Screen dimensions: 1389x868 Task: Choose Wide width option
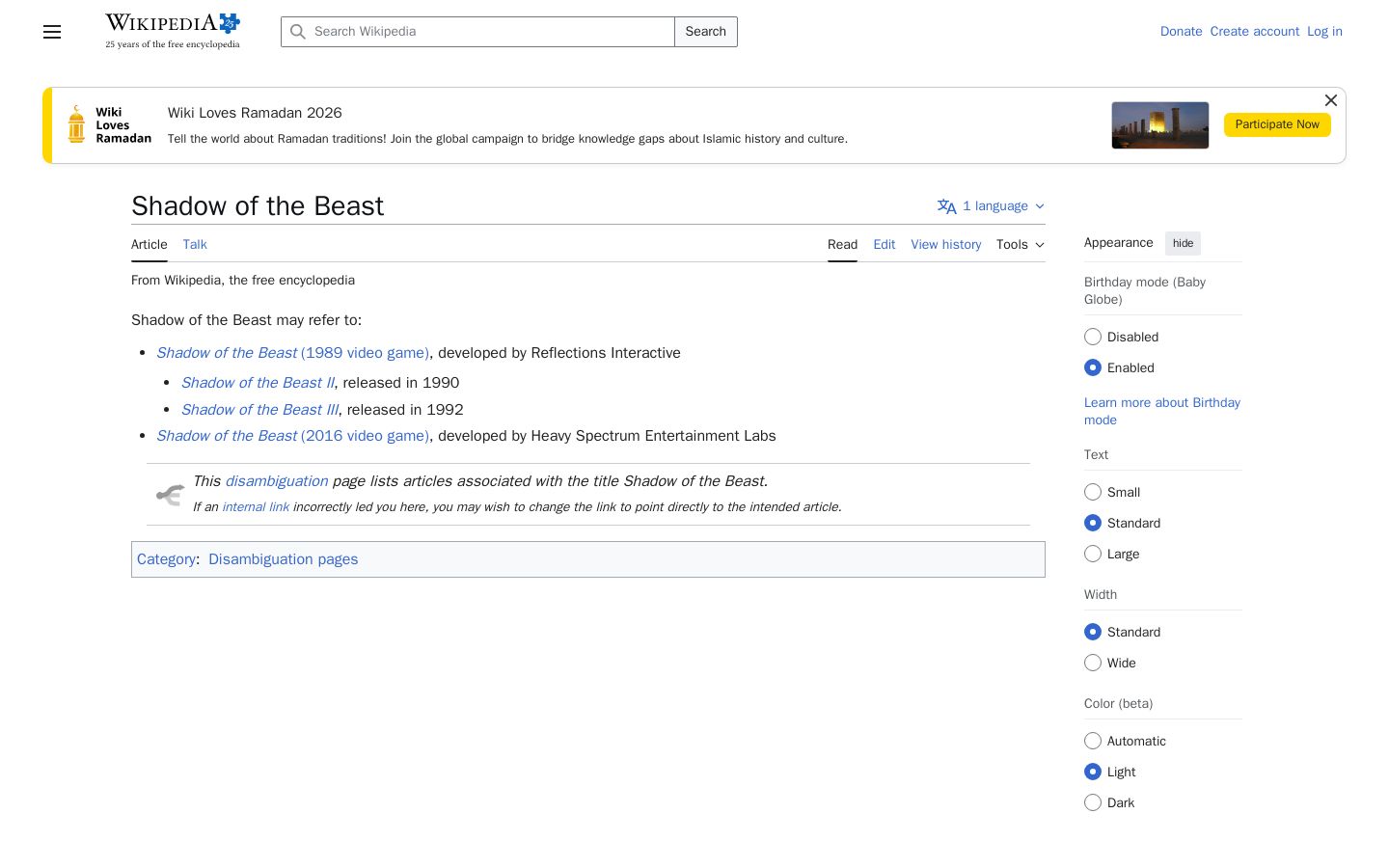point(1093,663)
